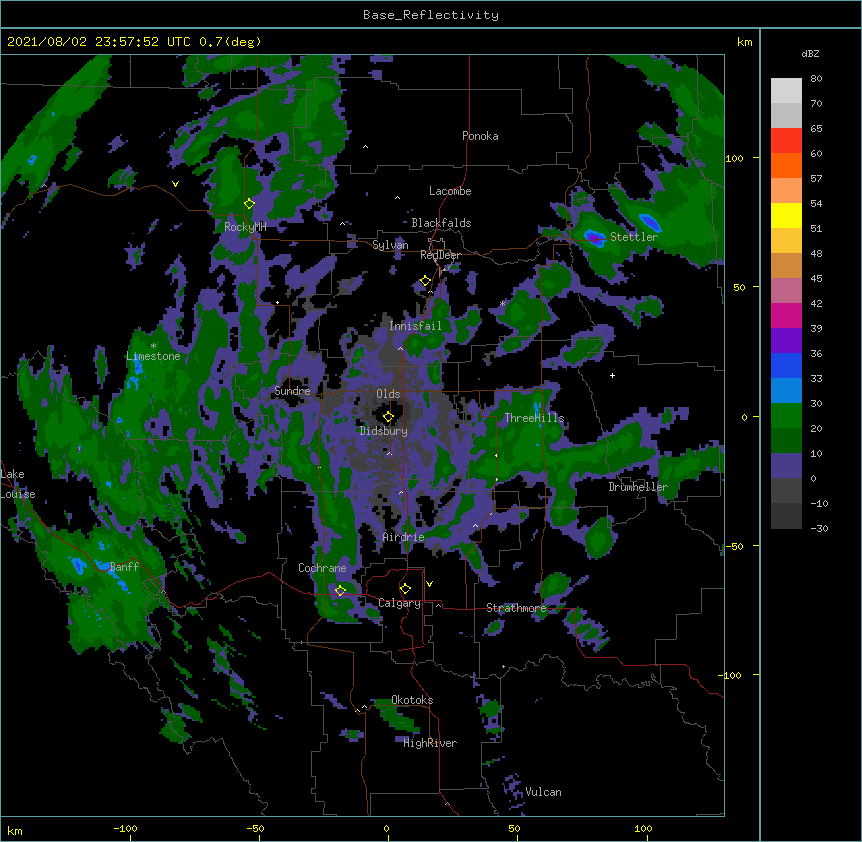The width and height of the screenshot is (862, 842).
Task: Pick the orange 57-60 dBZ legend swatch
Action: coord(786,165)
